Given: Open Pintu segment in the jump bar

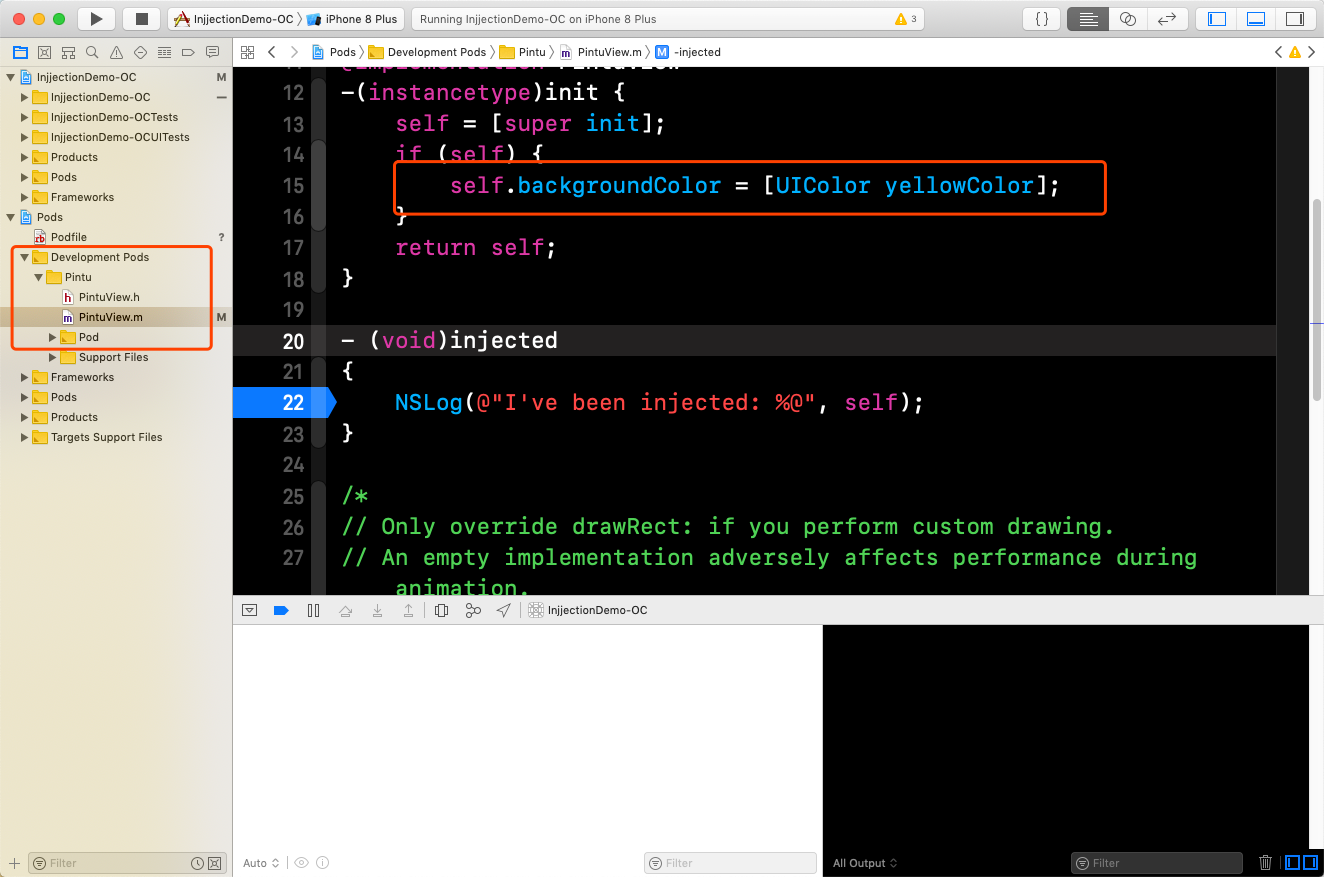Looking at the screenshot, I should [522, 52].
